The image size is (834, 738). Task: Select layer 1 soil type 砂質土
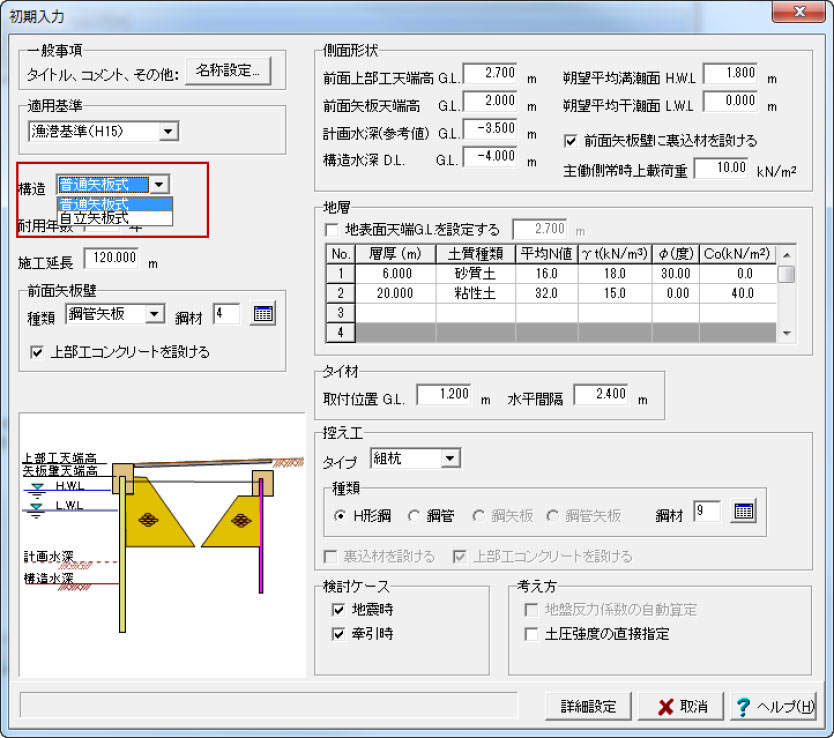pyautogui.click(x=476, y=274)
